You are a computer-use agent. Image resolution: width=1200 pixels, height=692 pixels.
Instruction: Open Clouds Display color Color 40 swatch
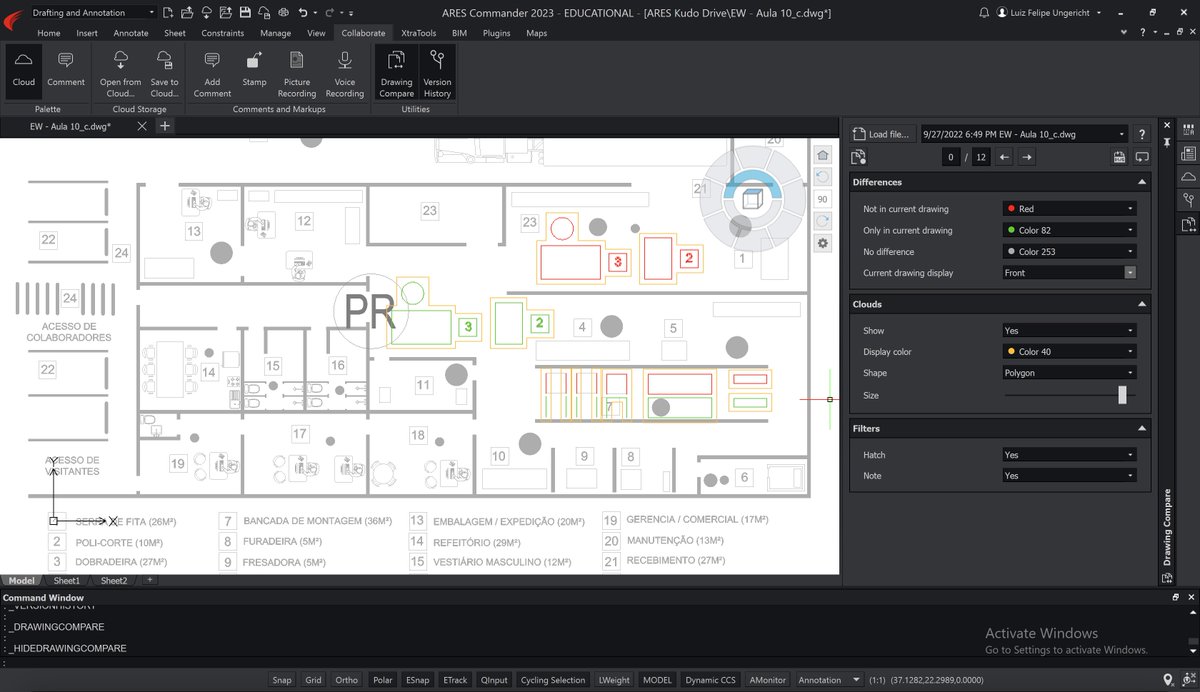1070,352
